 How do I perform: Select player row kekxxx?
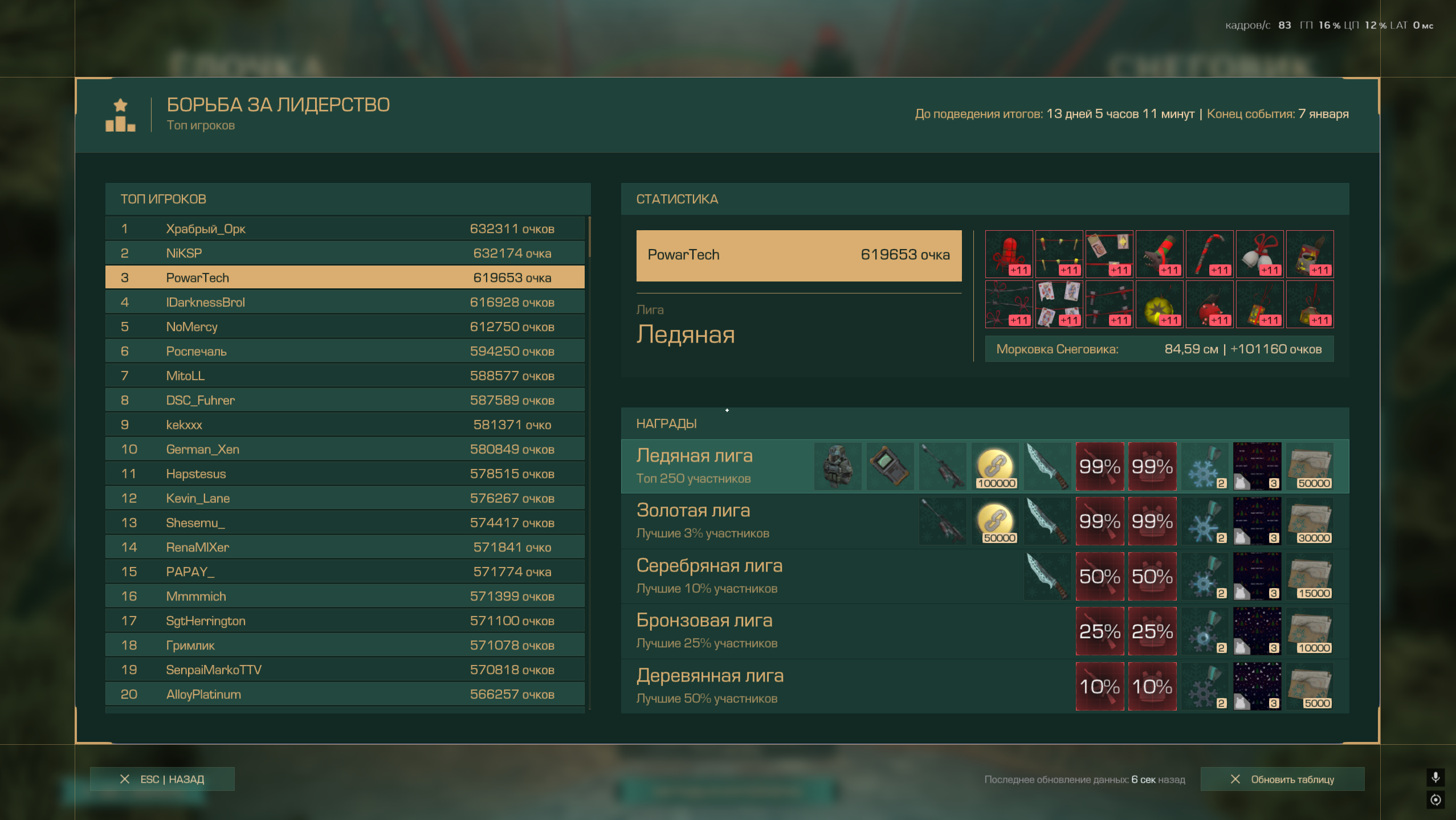coord(345,425)
